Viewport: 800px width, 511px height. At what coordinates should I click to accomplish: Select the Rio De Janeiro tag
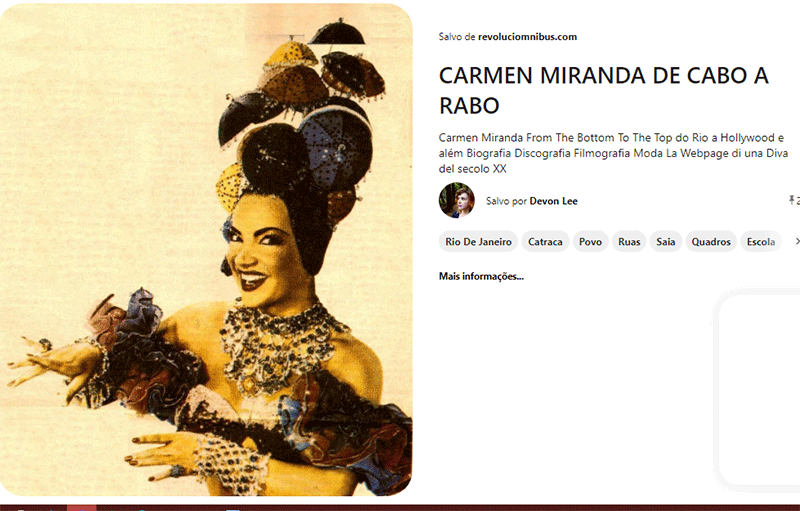(x=479, y=242)
